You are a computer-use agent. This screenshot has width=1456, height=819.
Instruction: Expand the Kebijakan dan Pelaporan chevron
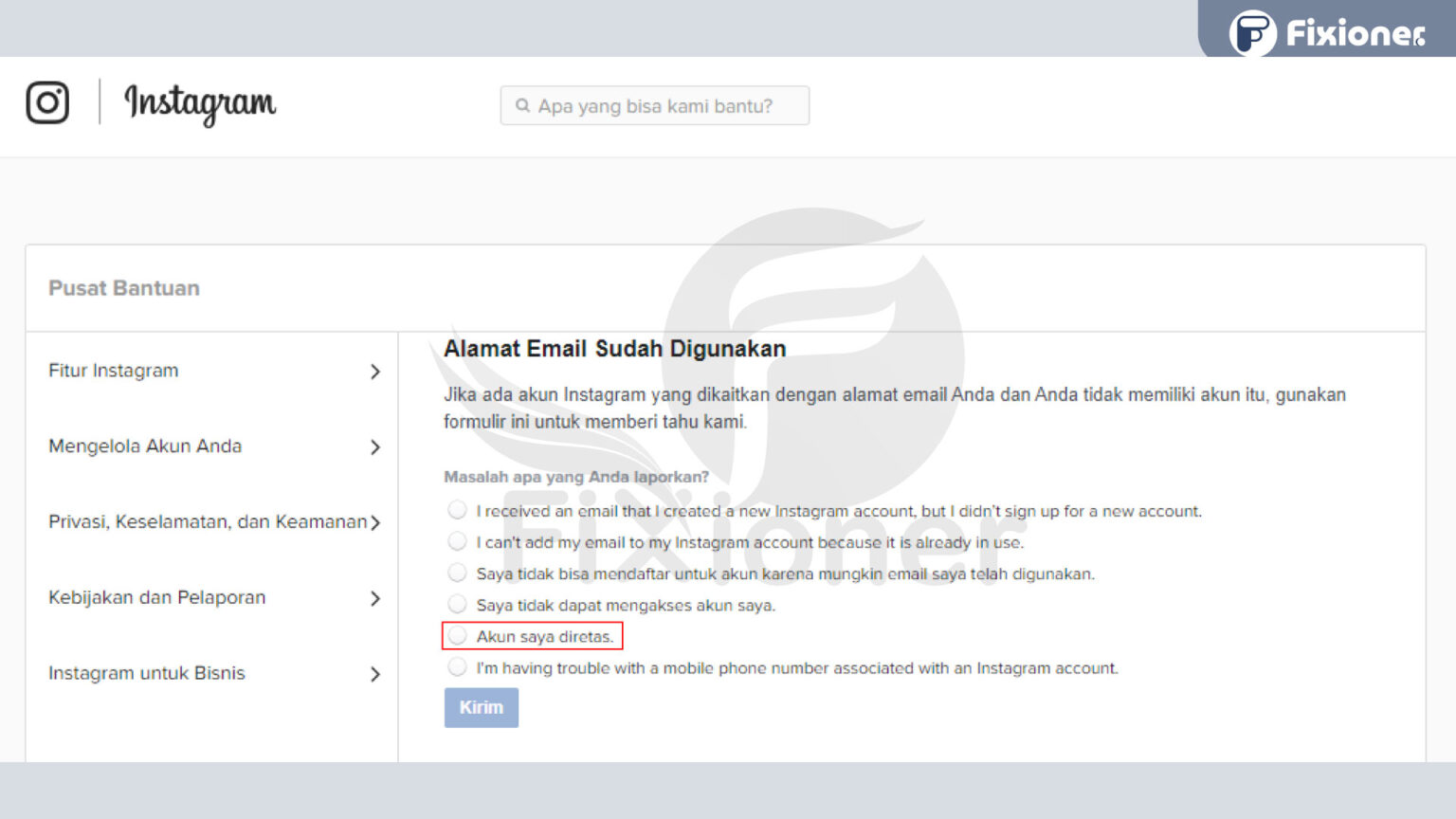[x=377, y=598]
